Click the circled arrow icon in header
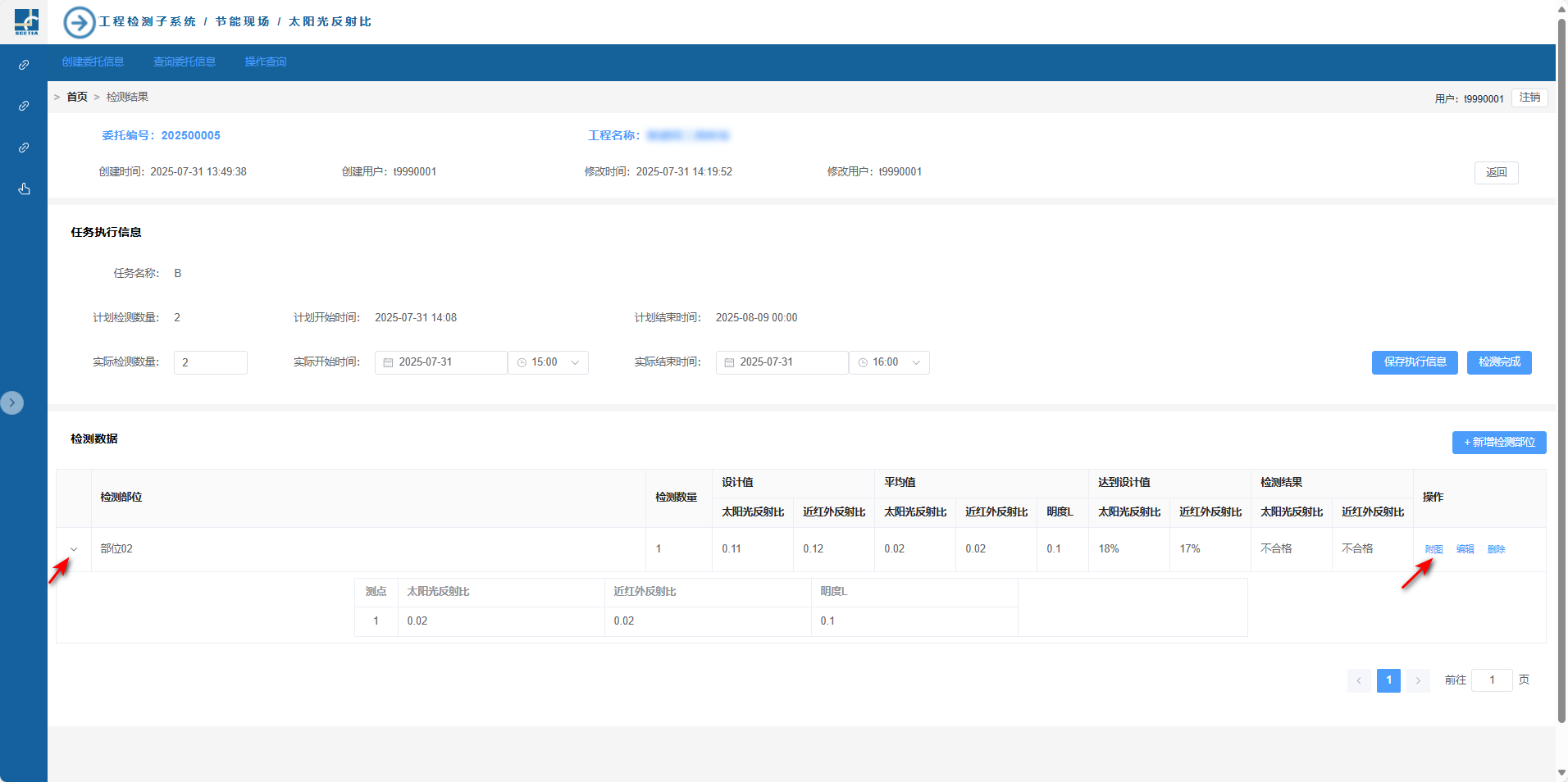 click(x=80, y=22)
